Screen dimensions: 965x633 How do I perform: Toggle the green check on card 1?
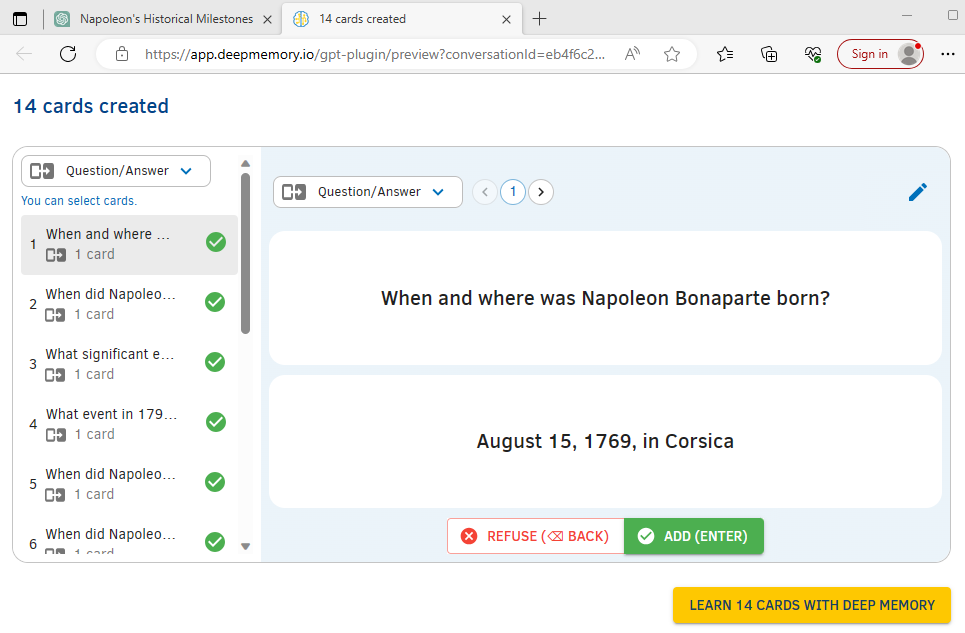point(215,242)
